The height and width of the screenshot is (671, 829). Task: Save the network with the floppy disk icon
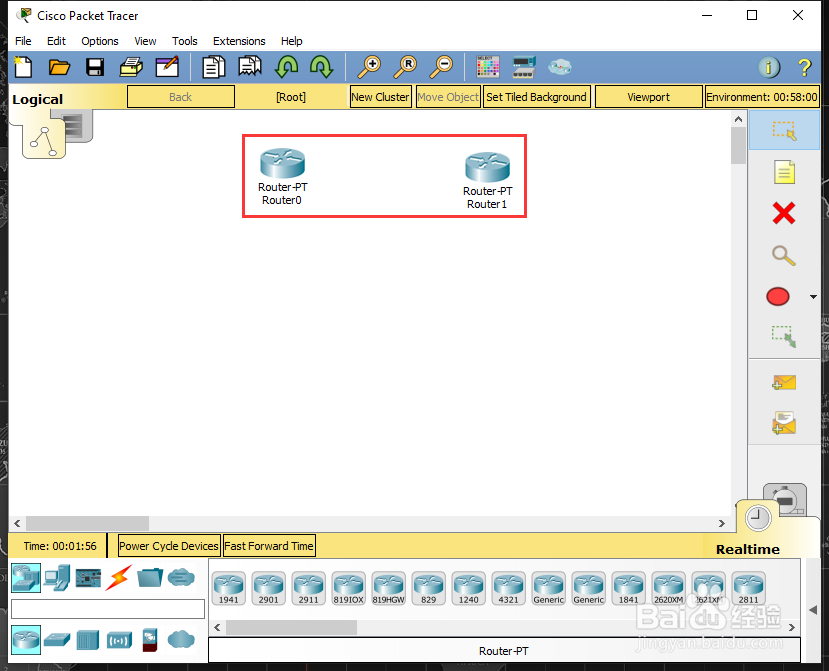pos(95,67)
